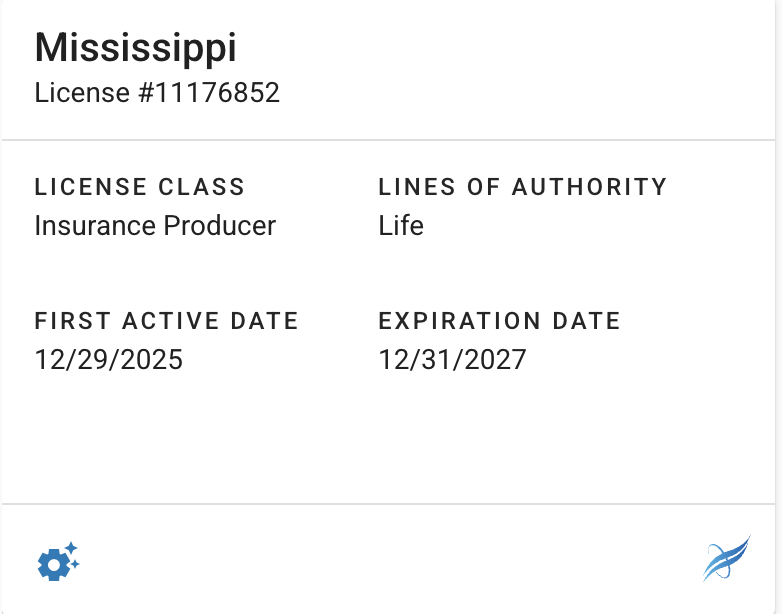
Task: Select the Insurance Producer value
Action: (155, 226)
